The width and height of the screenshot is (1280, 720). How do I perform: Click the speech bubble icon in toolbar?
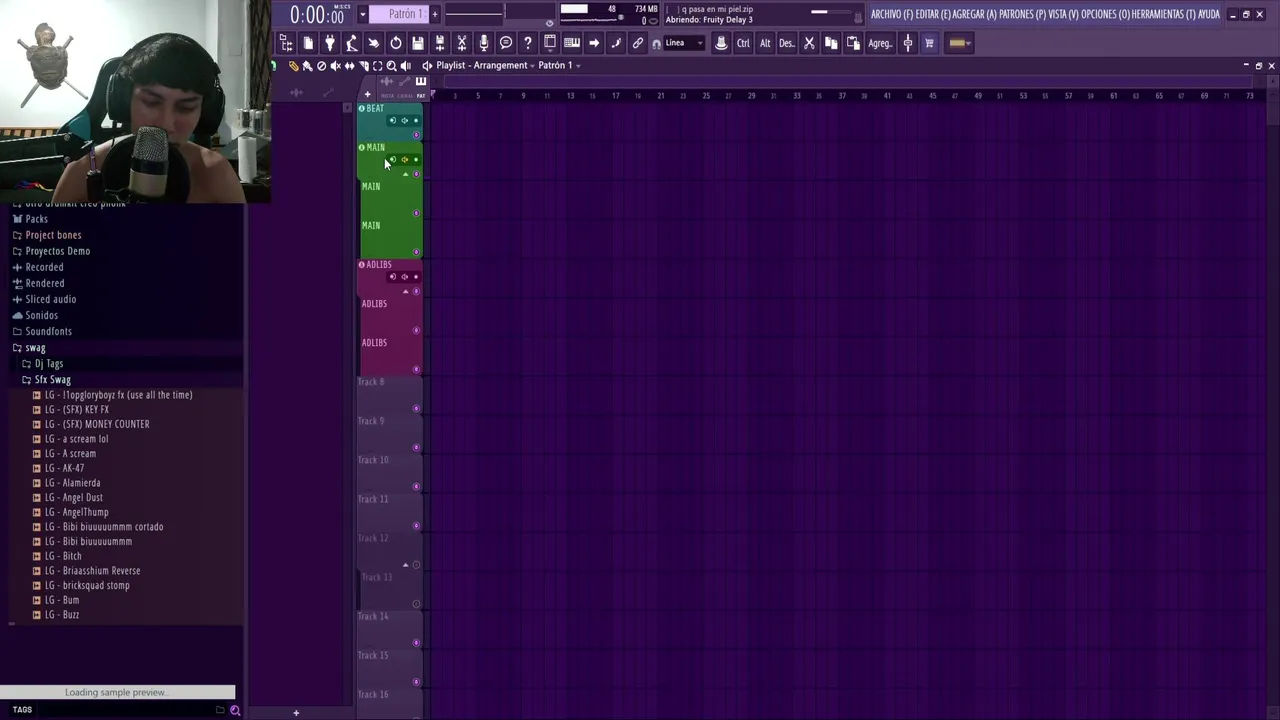point(506,43)
